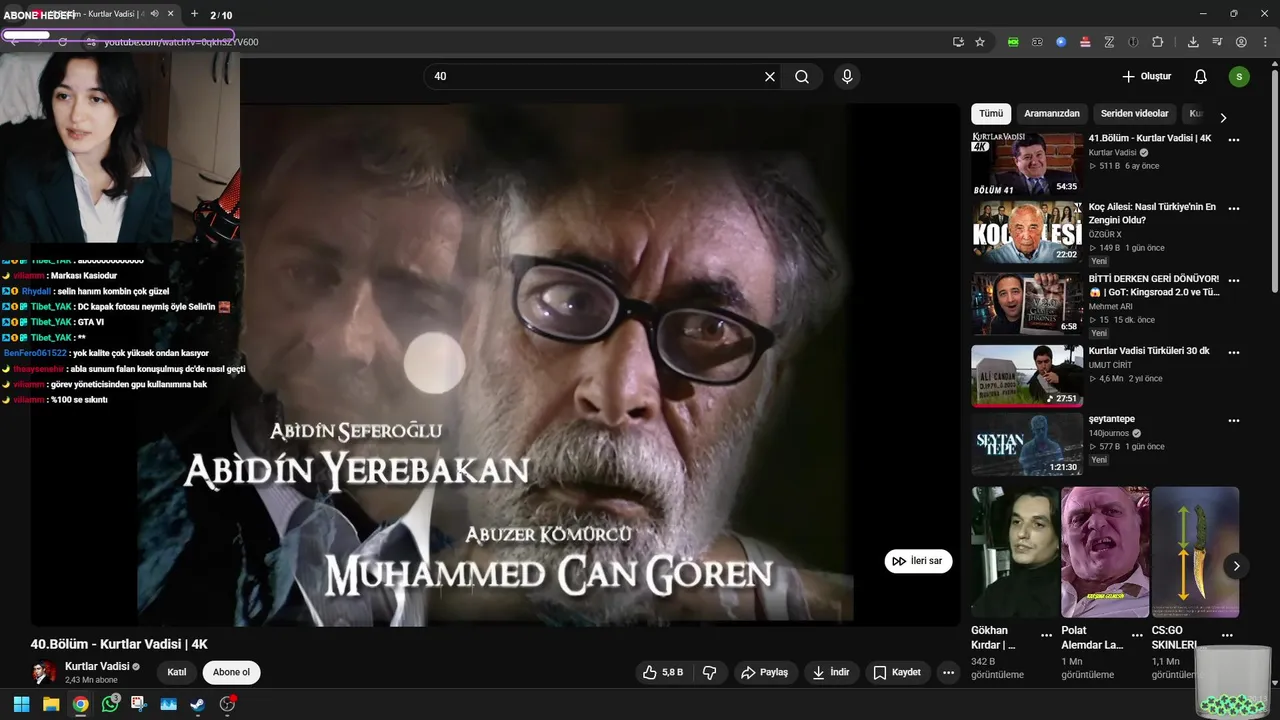Open 41.Bölüm video thumbnail
1280x720 pixels.
(1027, 163)
